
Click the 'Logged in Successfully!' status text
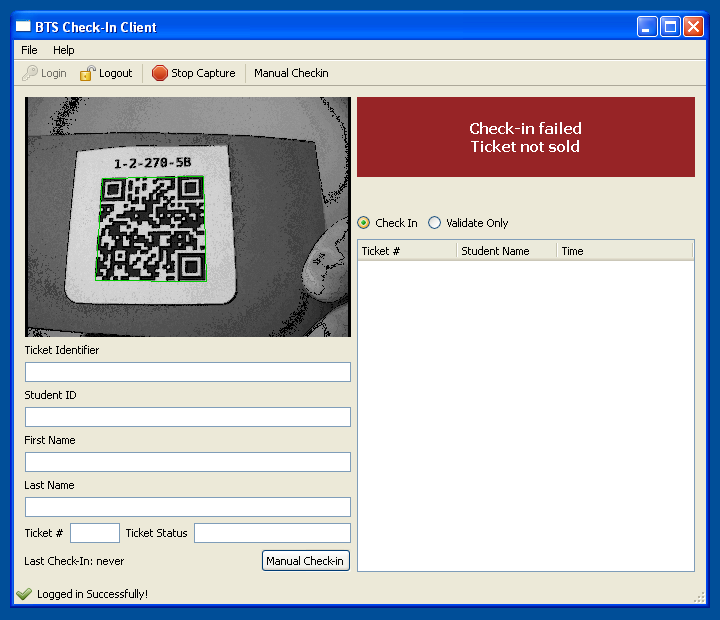pyautogui.click(x=92, y=594)
